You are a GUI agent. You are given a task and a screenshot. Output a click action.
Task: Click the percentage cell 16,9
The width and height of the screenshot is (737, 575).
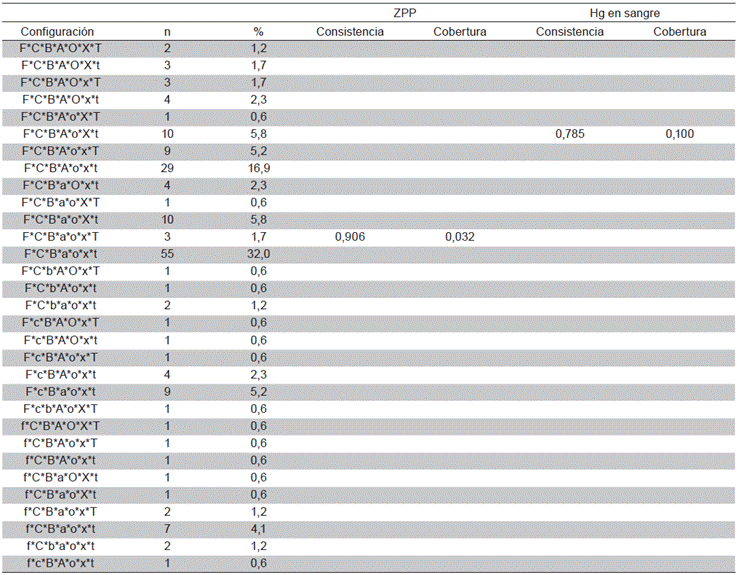coord(258,168)
